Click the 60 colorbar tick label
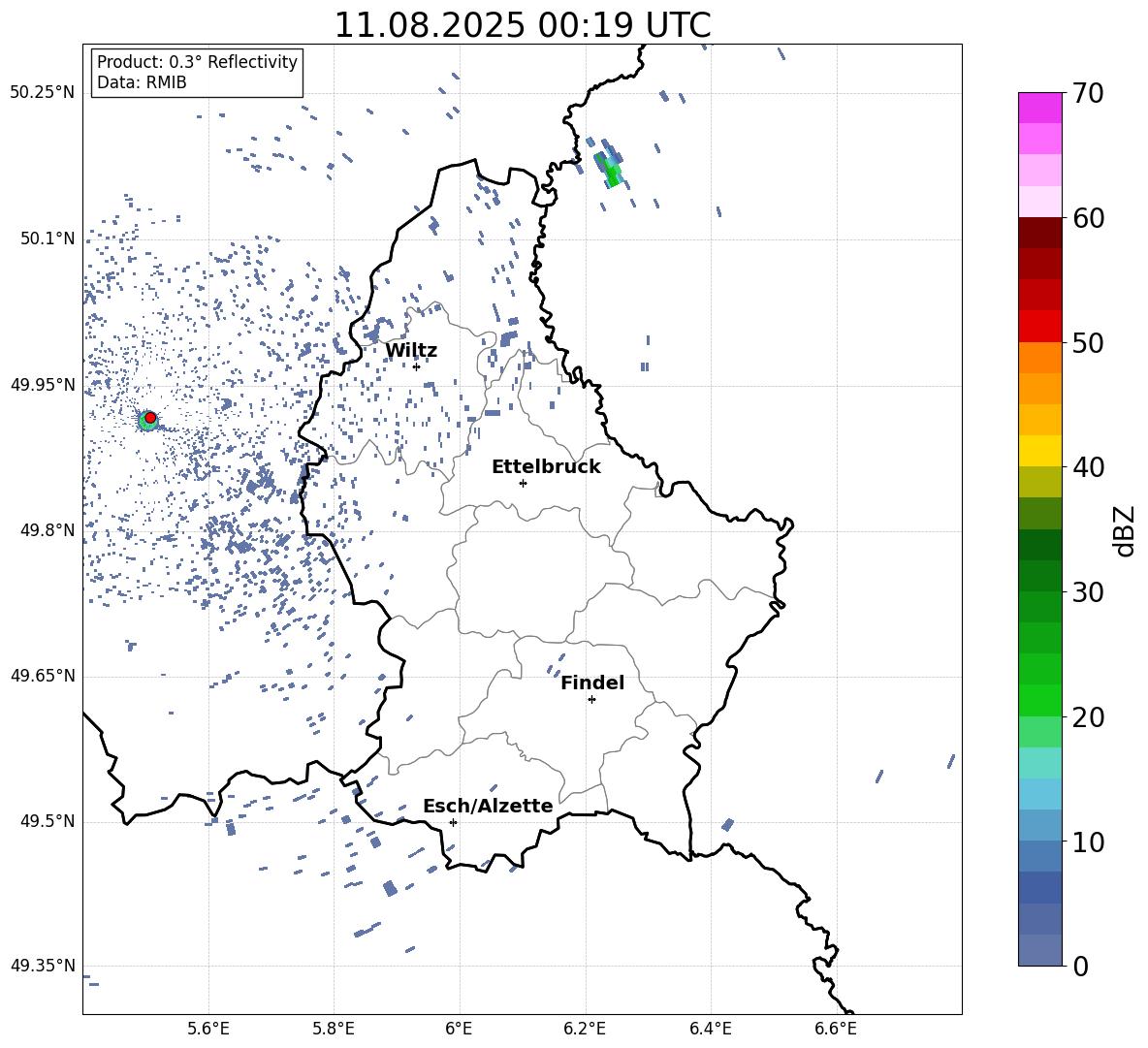1148x1048 pixels. (x=1088, y=218)
